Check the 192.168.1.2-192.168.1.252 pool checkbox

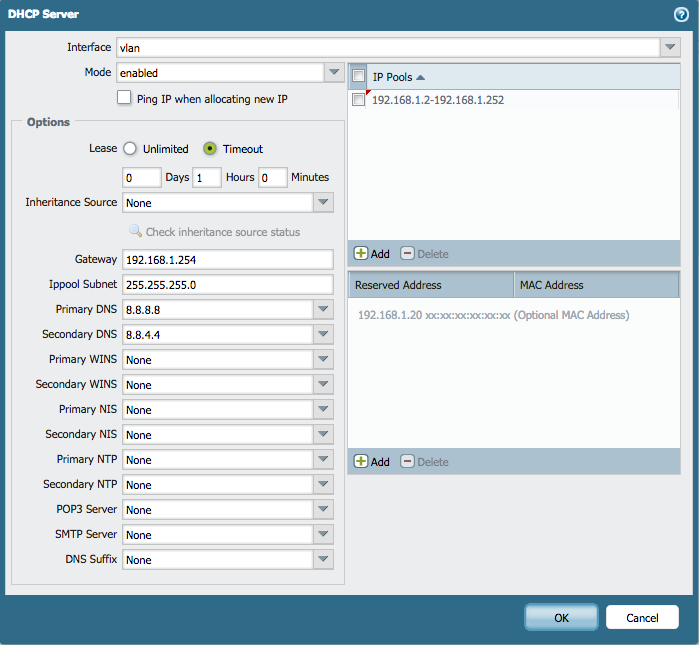[x=359, y=100]
